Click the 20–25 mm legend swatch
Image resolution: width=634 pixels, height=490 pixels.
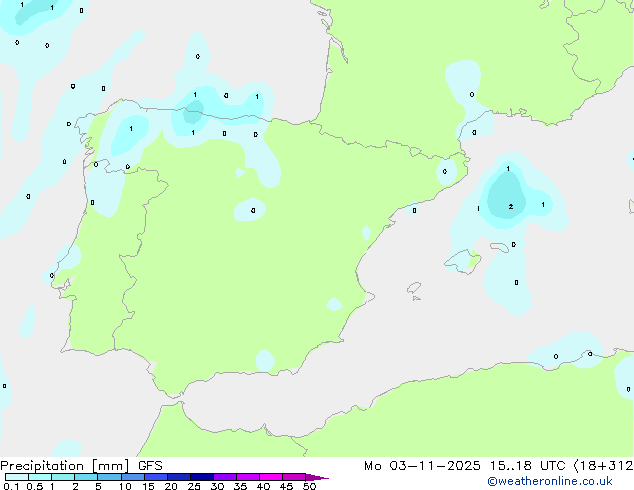[178, 477]
